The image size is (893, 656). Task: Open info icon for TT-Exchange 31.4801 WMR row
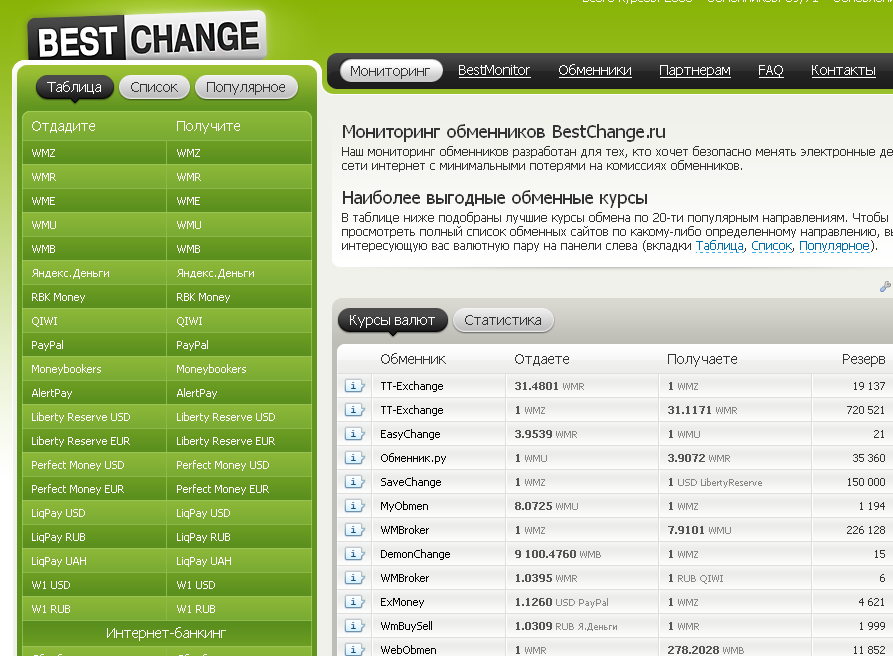click(354, 386)
